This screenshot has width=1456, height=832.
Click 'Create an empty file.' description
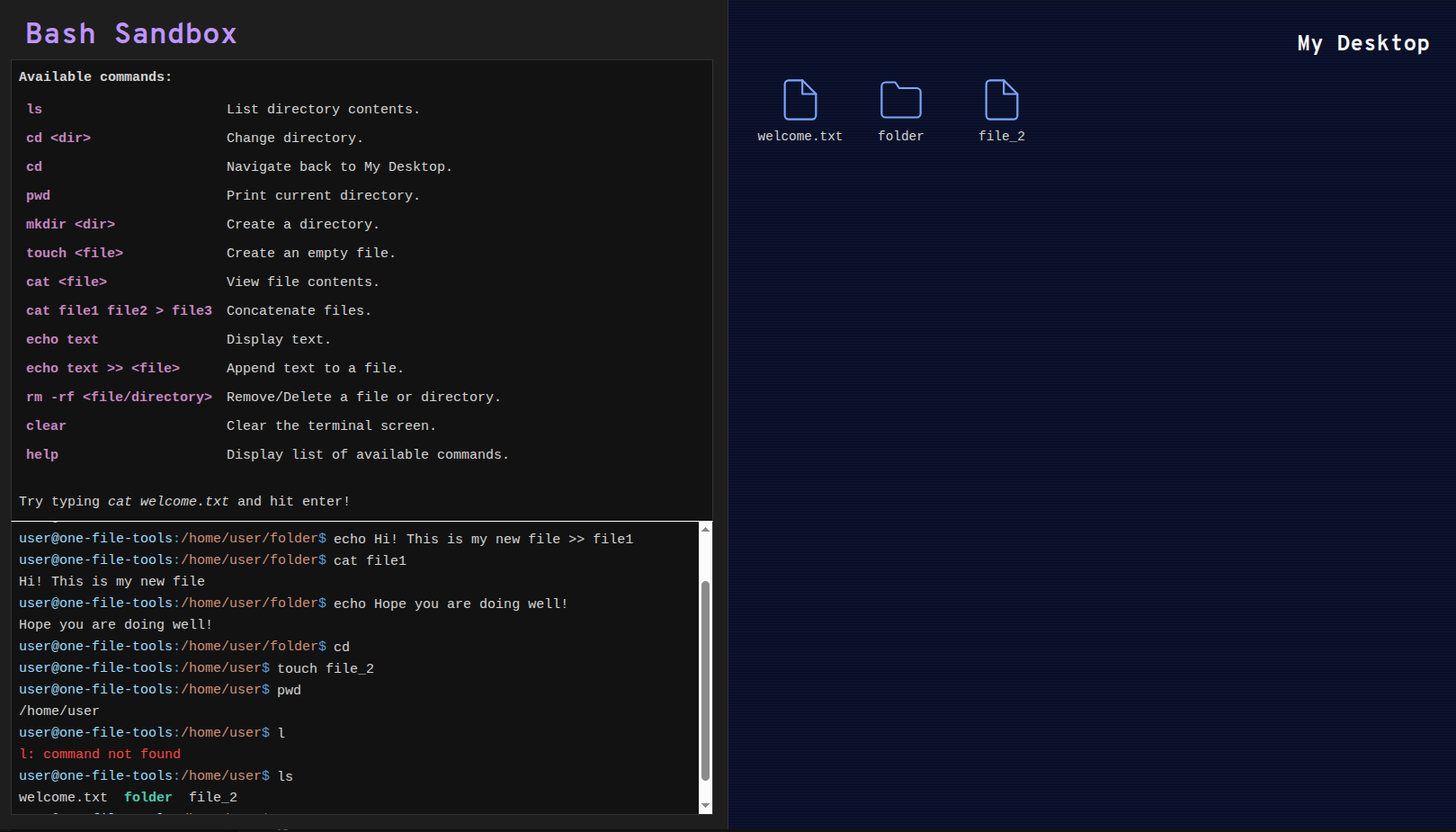tap(311, 253)
